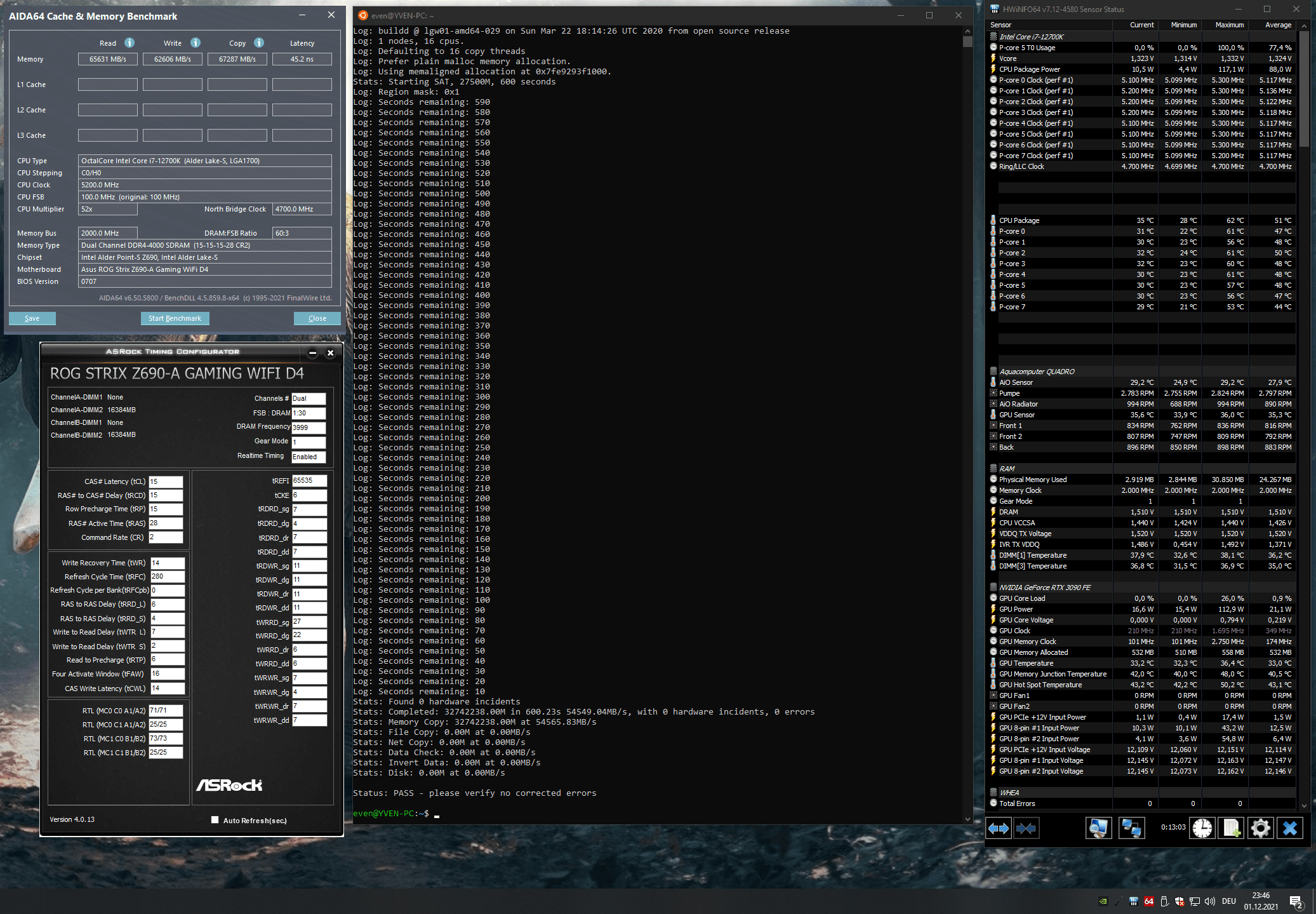Select Total Errors row under WHEA

coord(1141,803)
